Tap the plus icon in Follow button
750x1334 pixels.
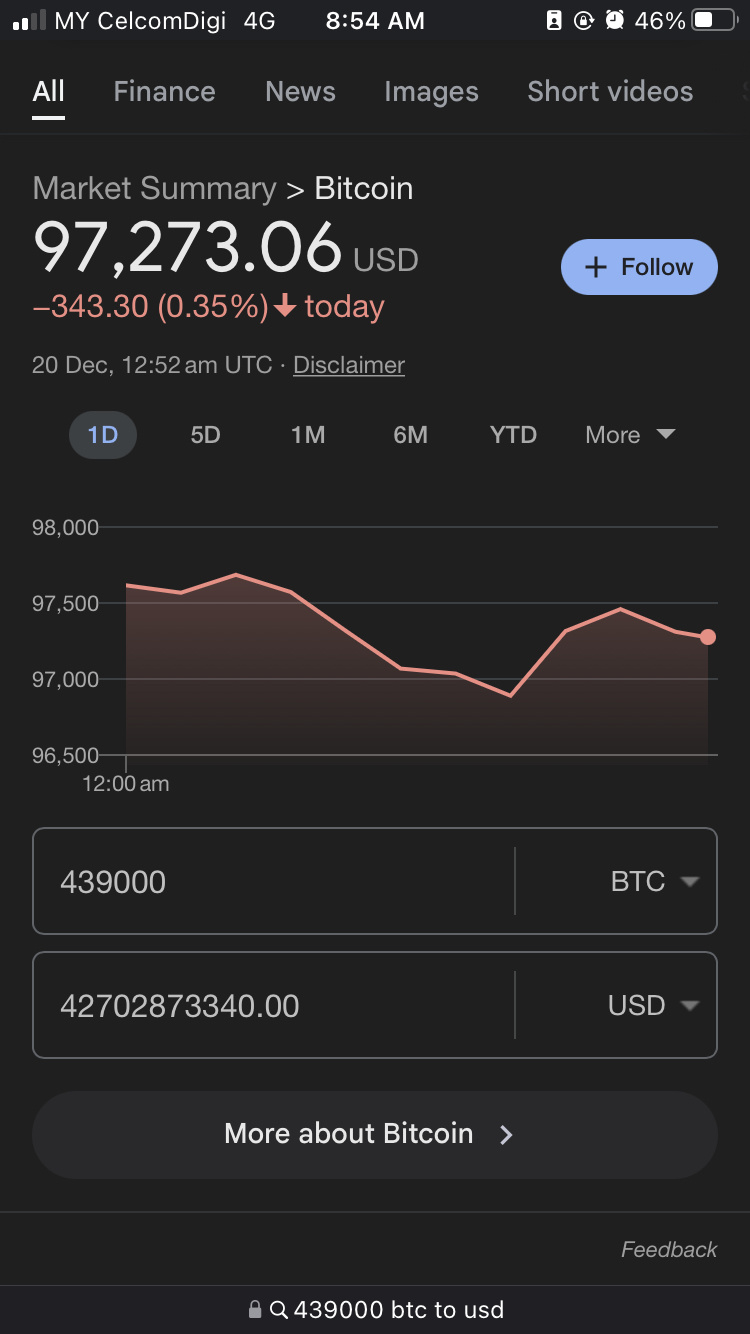point(596,267)
